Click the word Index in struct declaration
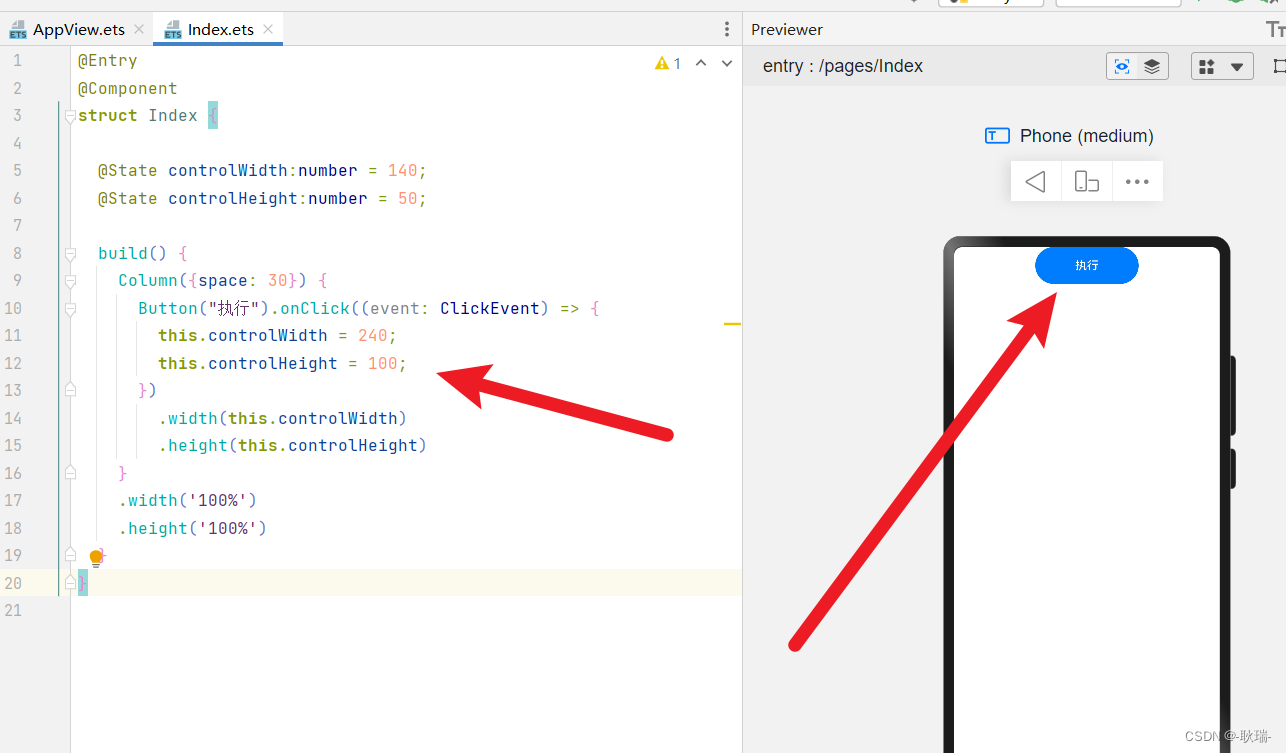The width and height of the screenshot is (1286, 753). point(173,116)
